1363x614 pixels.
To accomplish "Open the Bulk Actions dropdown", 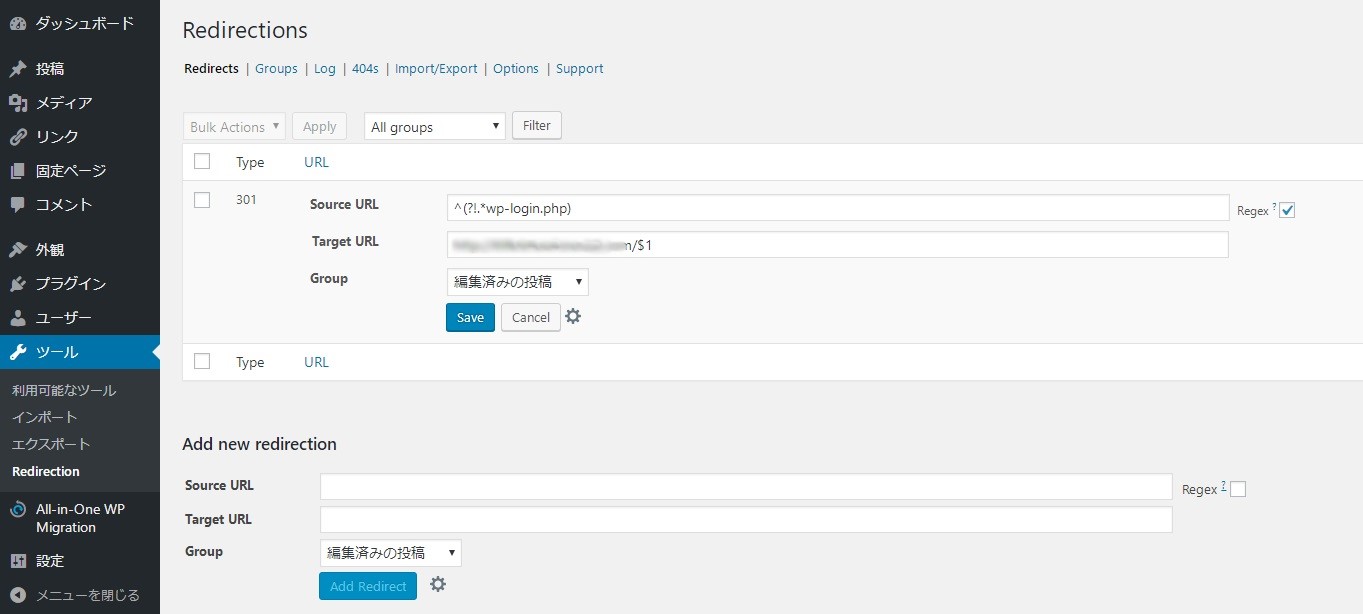I will 234,127.
